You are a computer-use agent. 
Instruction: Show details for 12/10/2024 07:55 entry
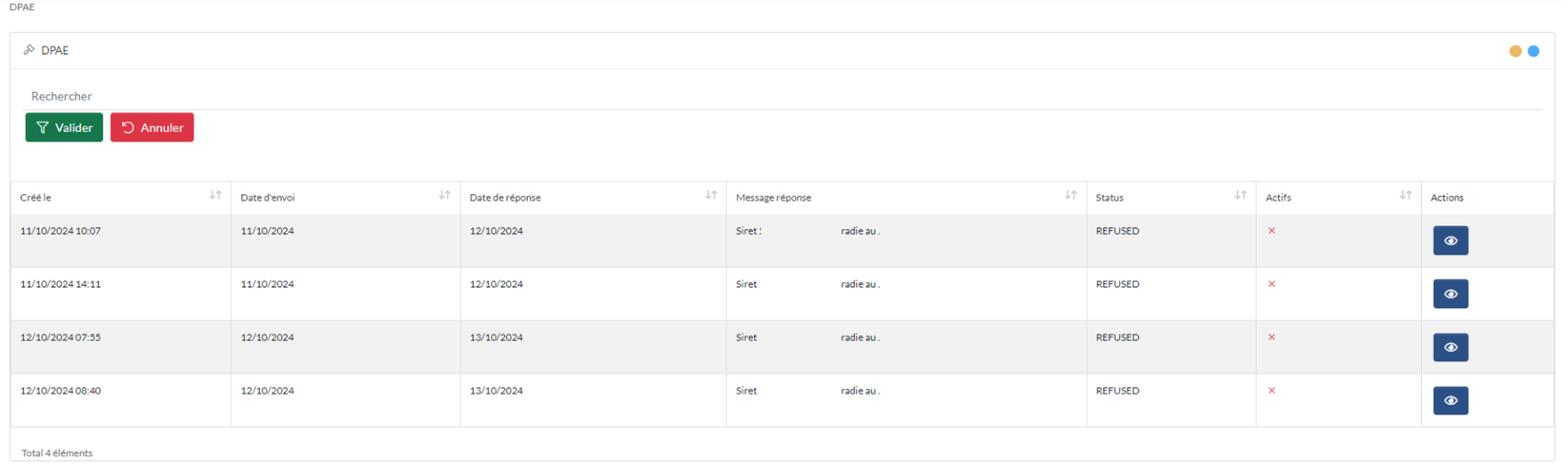[x=1451, y=347]
